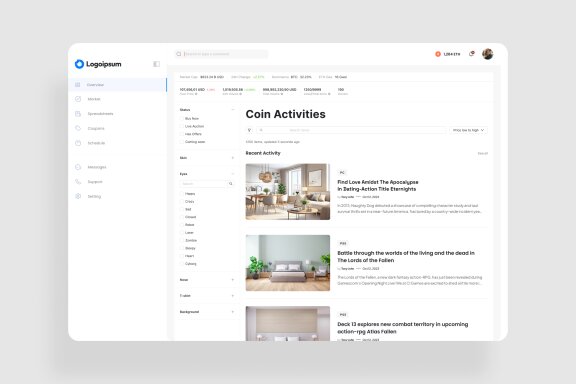Open the Deck 13 Atlas Fallen article title
The height and width of the screenshot is (384, 576).
[403, 328]
